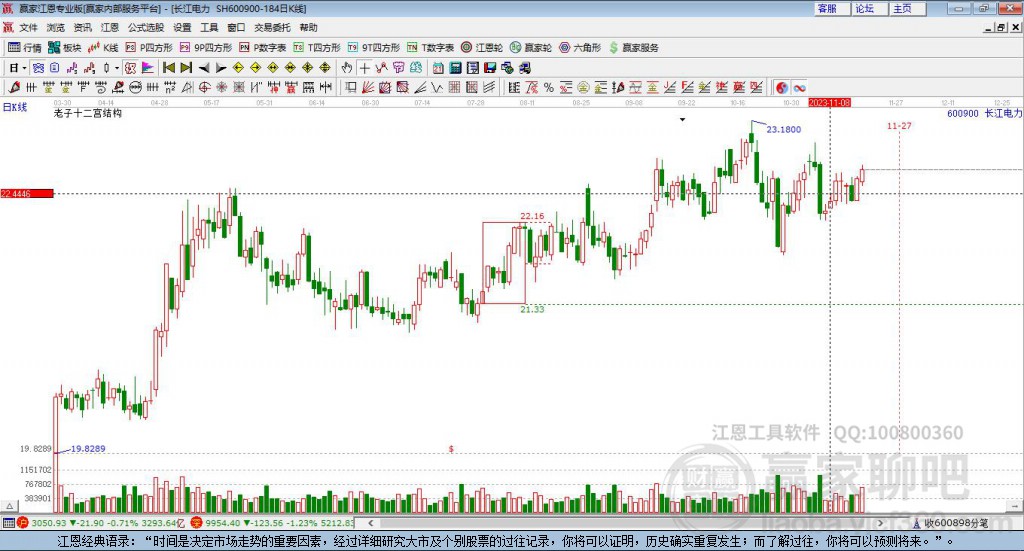Open the P四方形 tool
The height and width of the screenshot is (551, 1024).
pos(149,48)
